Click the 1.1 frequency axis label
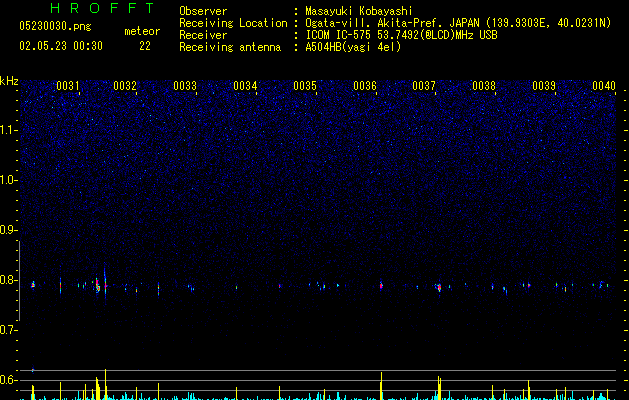 pos(9,130)
